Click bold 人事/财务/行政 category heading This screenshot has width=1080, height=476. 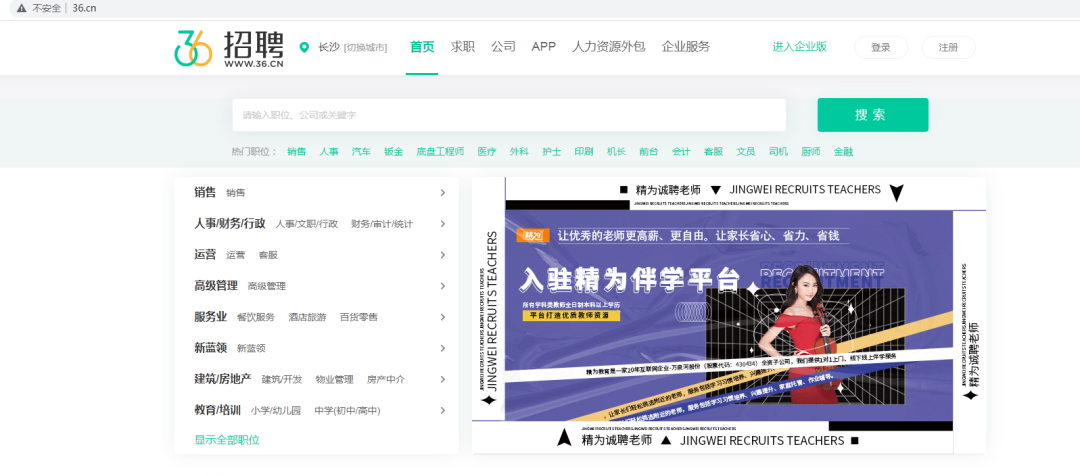coord(230,223)
